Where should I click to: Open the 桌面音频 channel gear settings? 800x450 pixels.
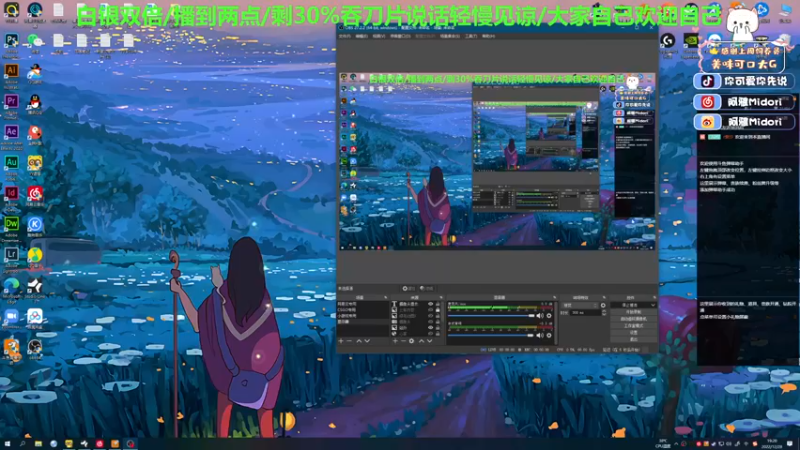tap(549, 335)
